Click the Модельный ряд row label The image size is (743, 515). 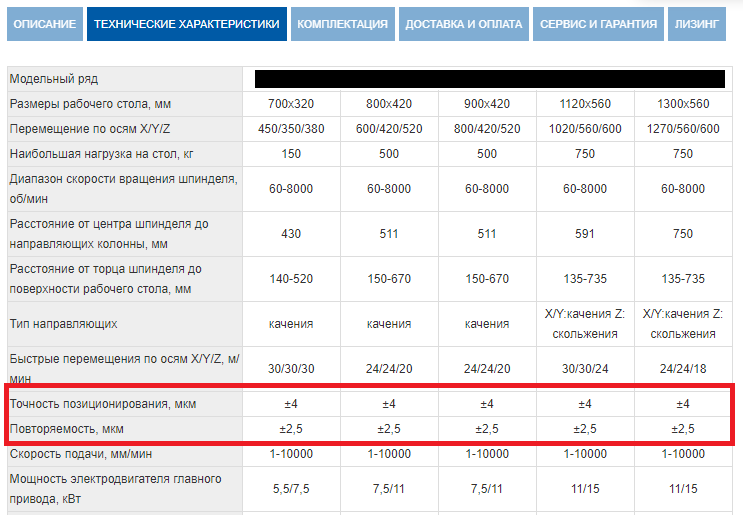click(54, 79)
